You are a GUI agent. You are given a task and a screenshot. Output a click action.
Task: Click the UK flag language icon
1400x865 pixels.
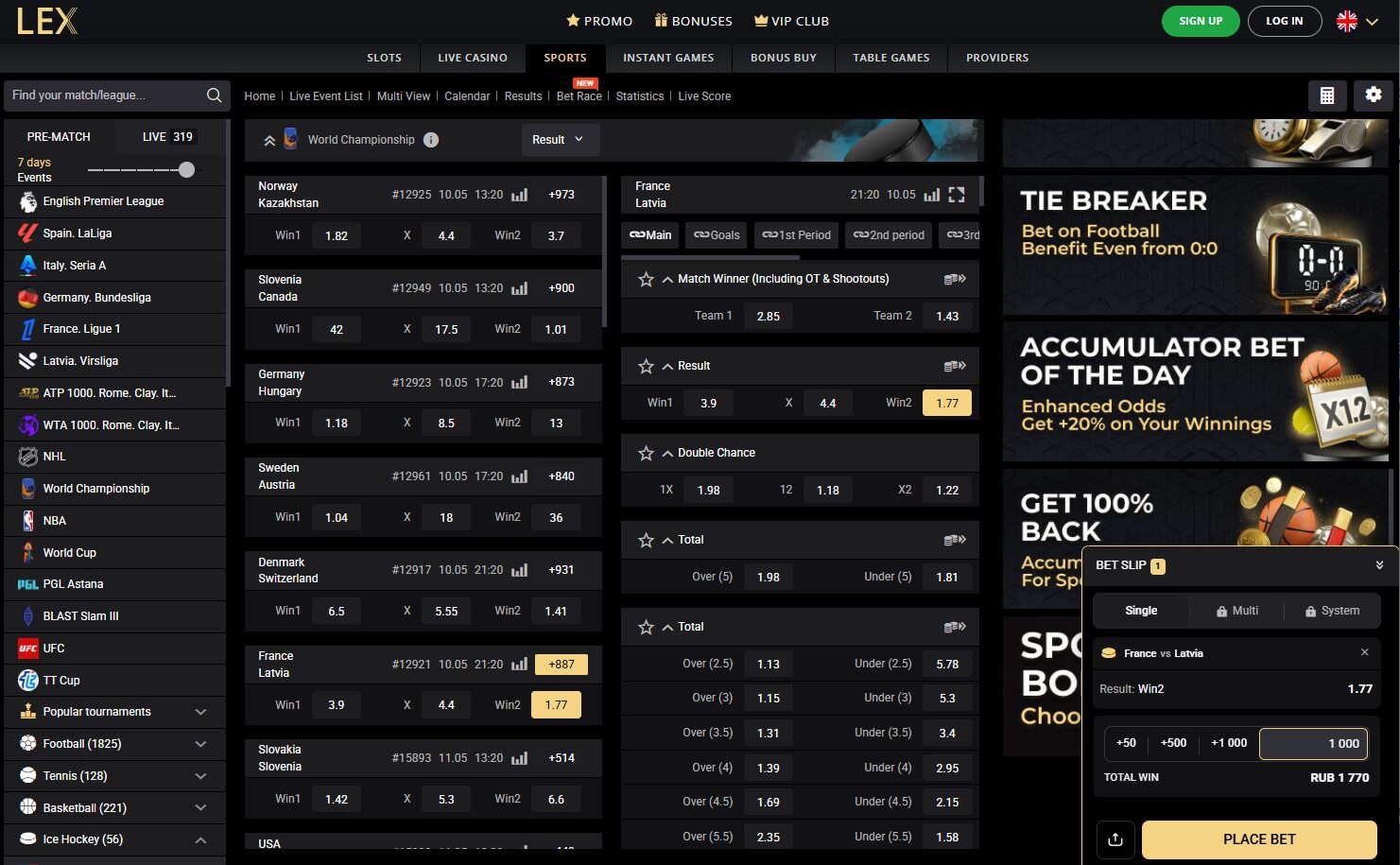pyautogui.click(x=1347, y=21)
